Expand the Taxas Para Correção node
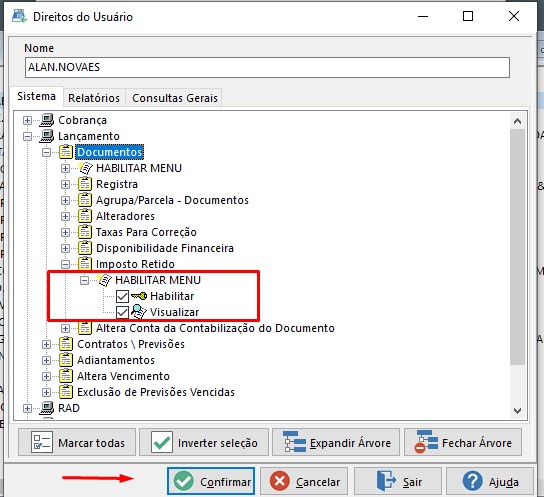 pyautogui.click(x=65, y=232)
